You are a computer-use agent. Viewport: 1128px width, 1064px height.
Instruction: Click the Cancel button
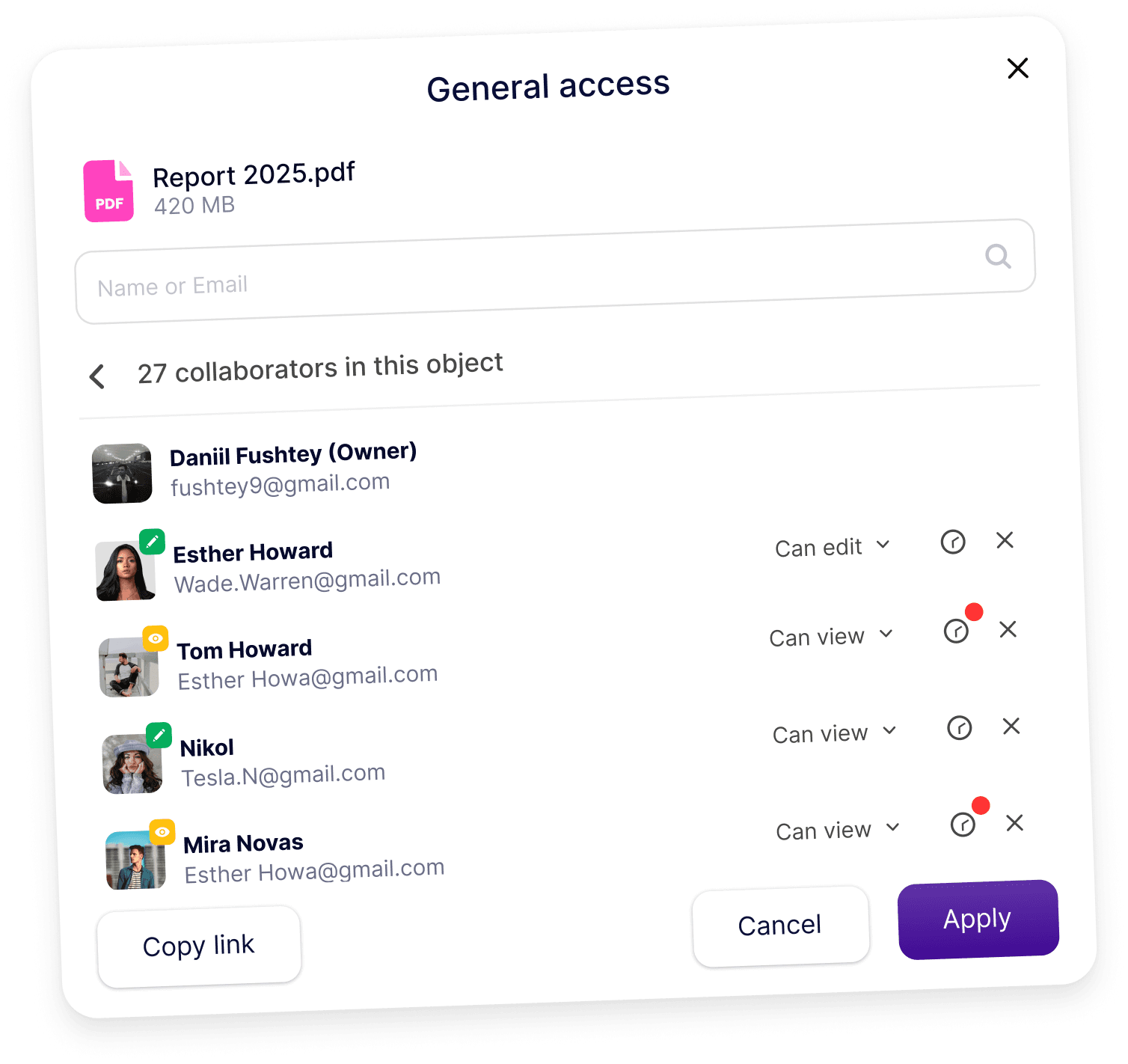coord(781,926)
